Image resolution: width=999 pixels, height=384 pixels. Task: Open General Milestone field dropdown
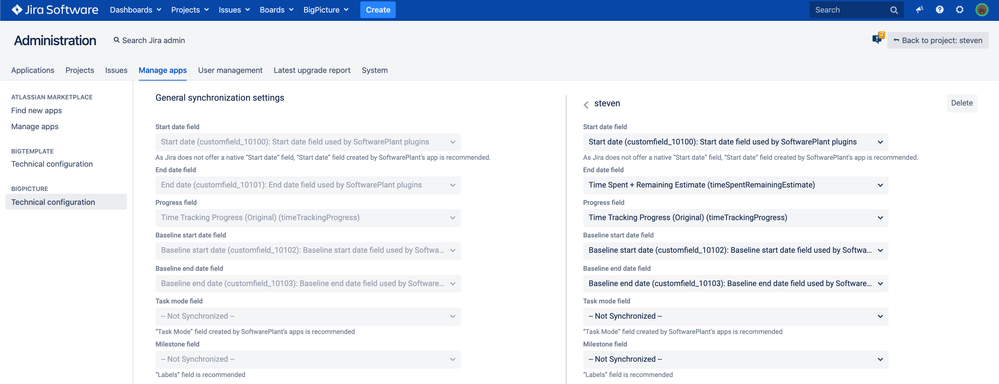coord(308,359)
